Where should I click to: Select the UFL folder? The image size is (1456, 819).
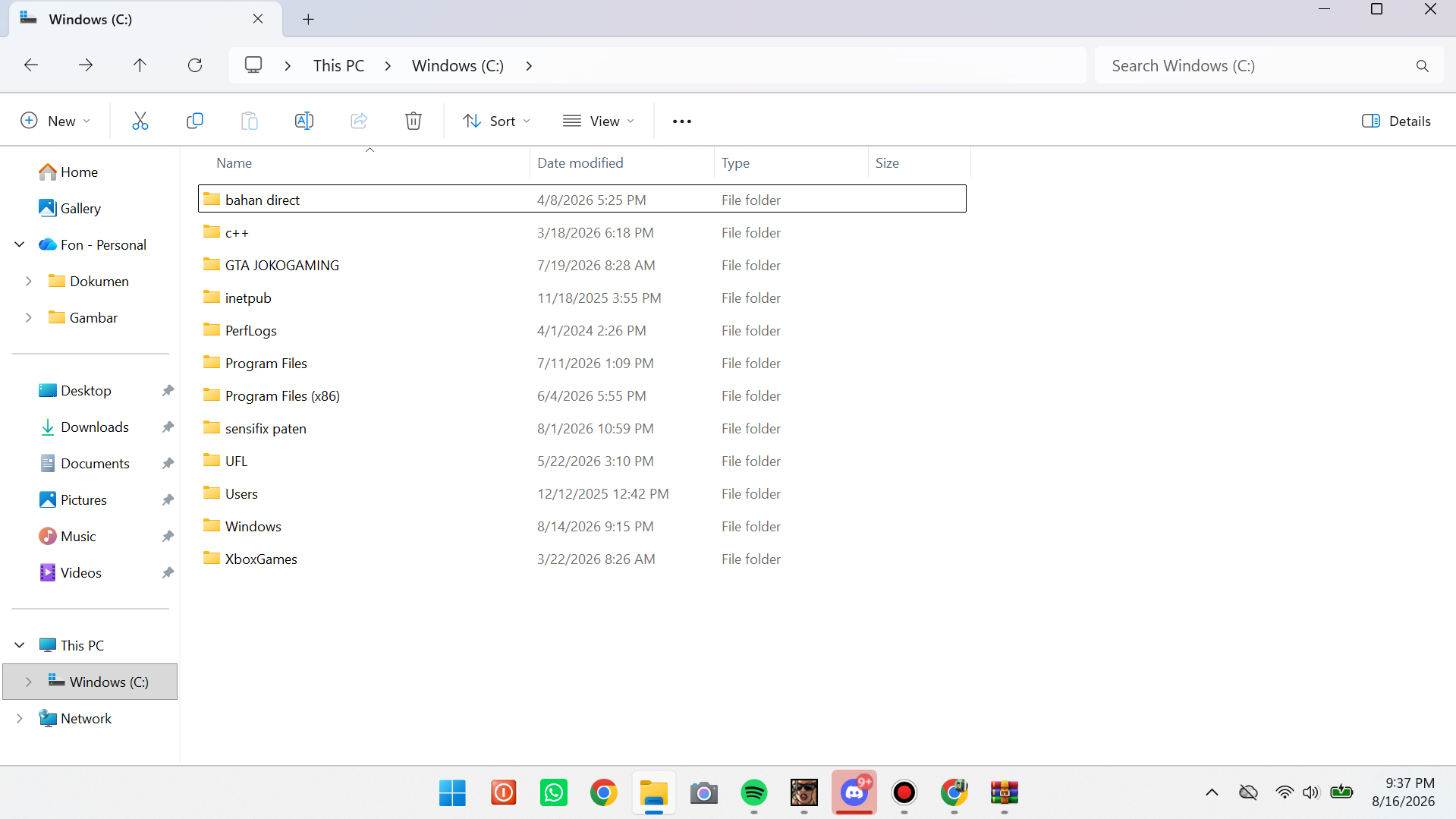click(582, 461)
